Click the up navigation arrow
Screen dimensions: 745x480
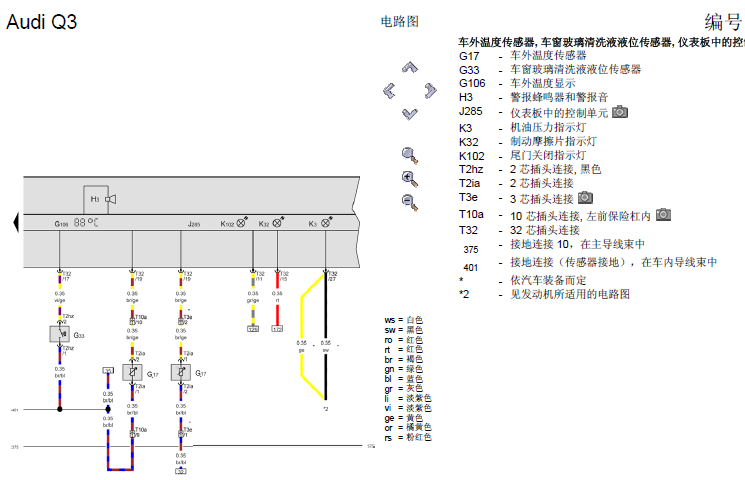(x=410, y=67)
